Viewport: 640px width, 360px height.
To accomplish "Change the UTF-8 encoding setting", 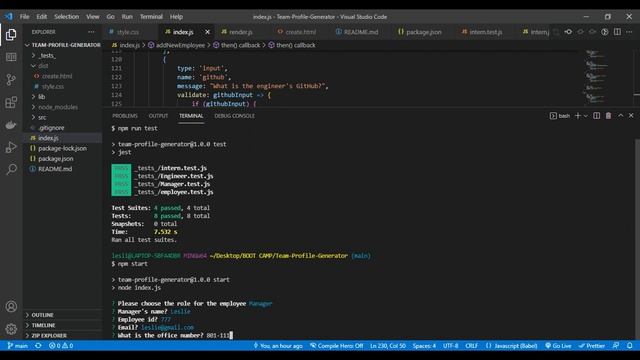I will tap(451, 346).
